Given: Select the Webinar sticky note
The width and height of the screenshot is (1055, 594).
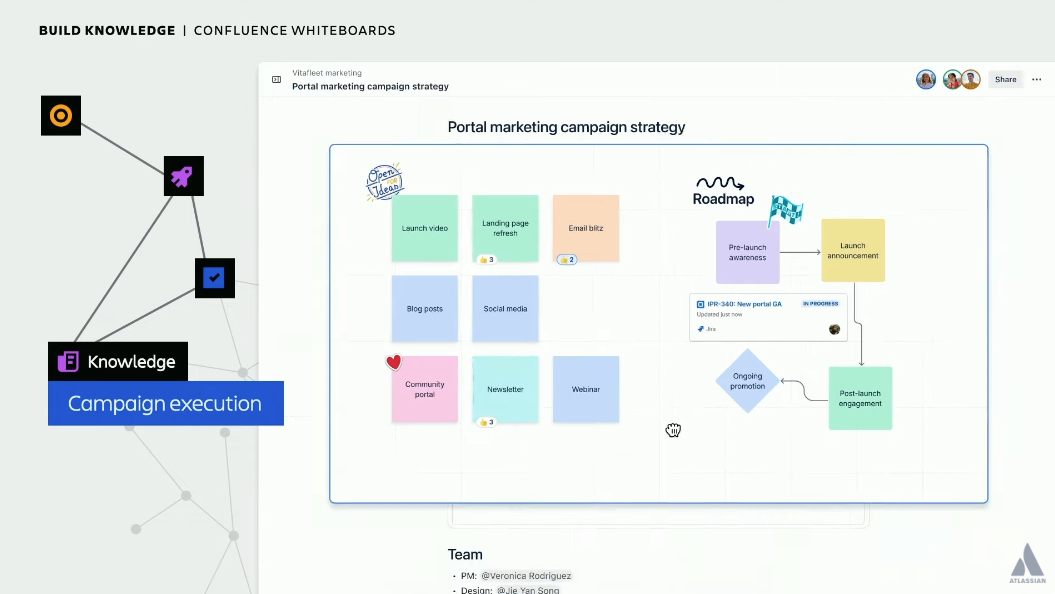Looking at the screenshot, I should pyautogui.click(x=586, y=389).
